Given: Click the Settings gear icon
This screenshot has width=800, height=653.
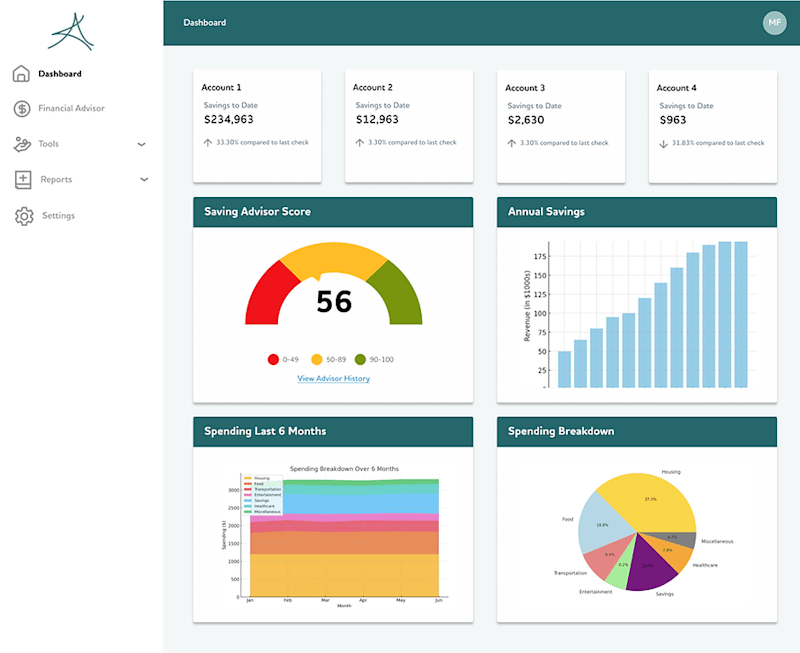Looking at the screenshot, I should click(x=24, y=216).
